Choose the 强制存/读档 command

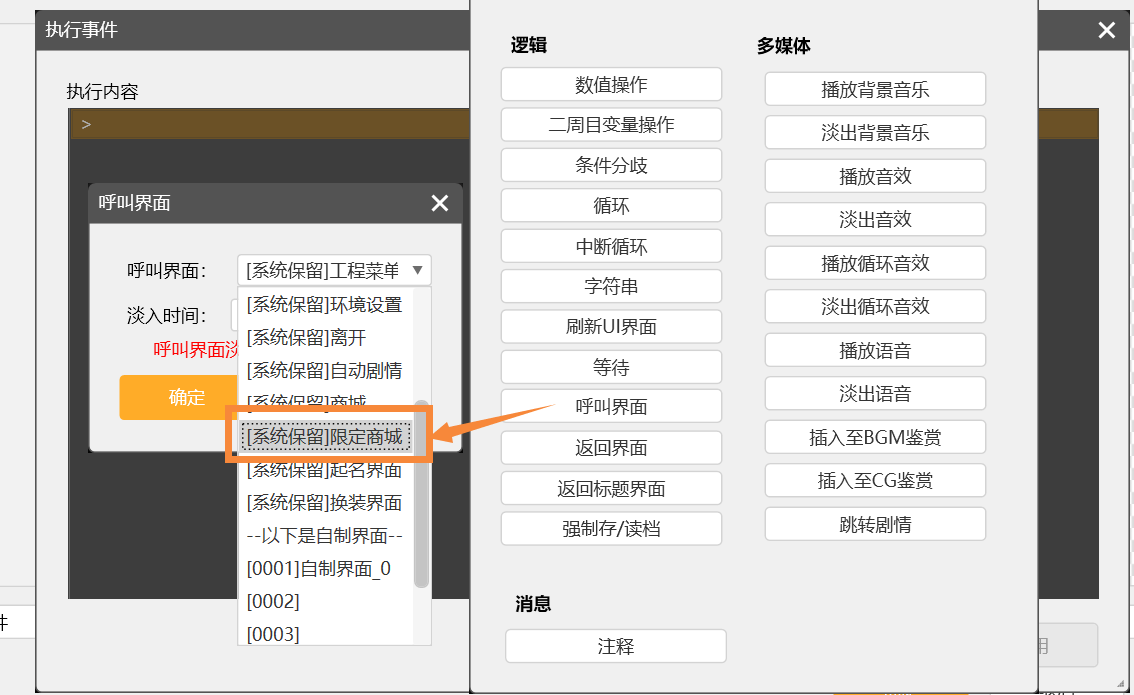click(611, 529)
